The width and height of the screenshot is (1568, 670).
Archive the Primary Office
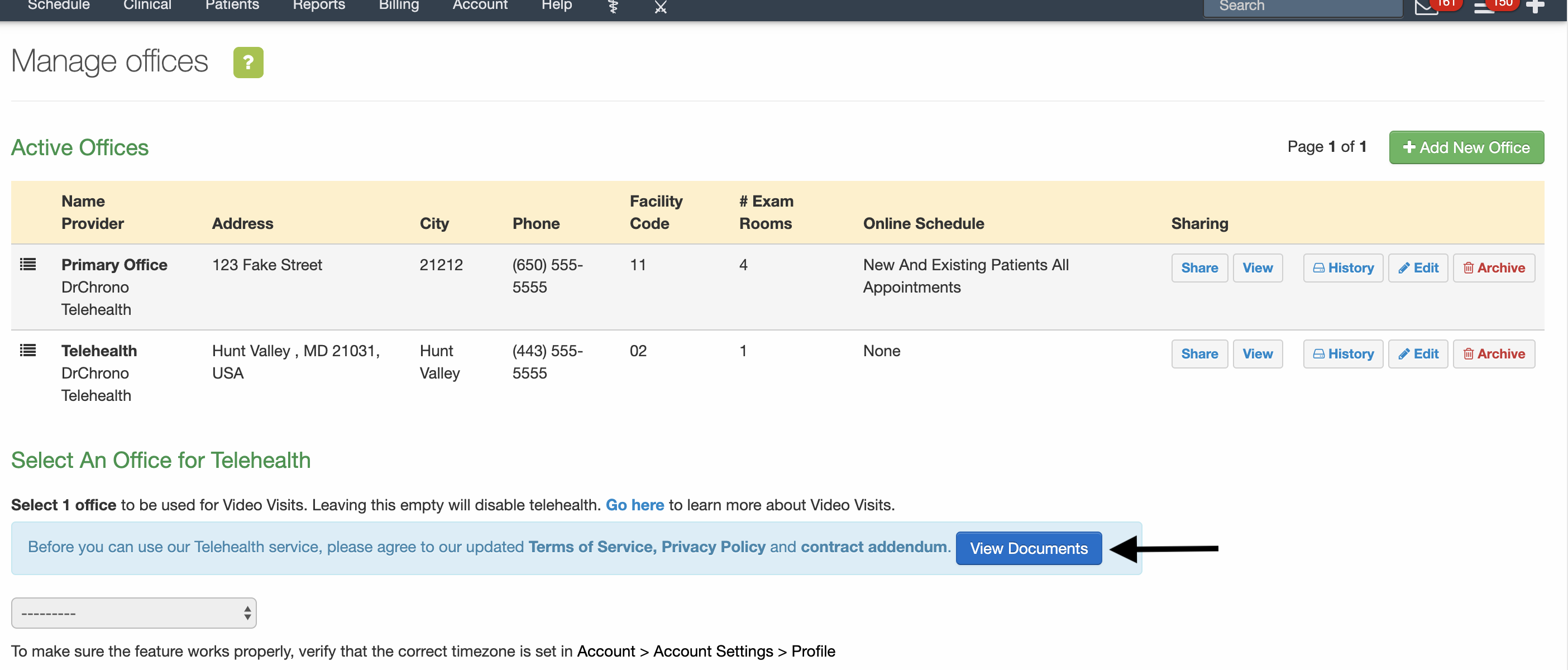(x=1494, y=268)
